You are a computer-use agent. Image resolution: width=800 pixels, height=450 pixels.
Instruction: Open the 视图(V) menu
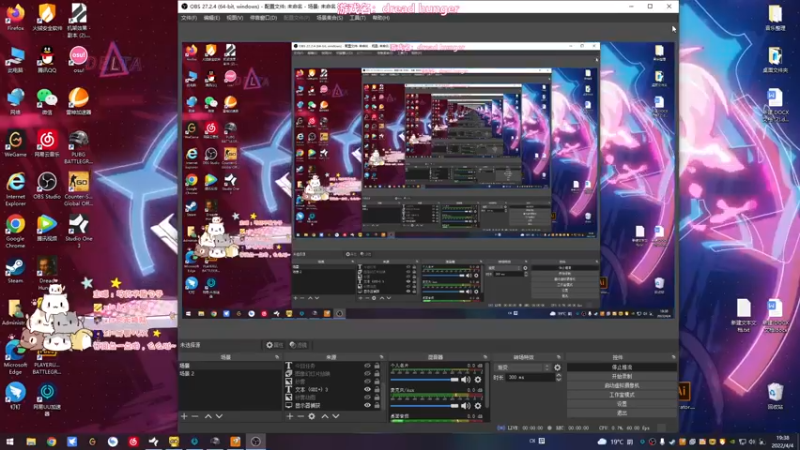pyautogui.click(x=235, y=18)
